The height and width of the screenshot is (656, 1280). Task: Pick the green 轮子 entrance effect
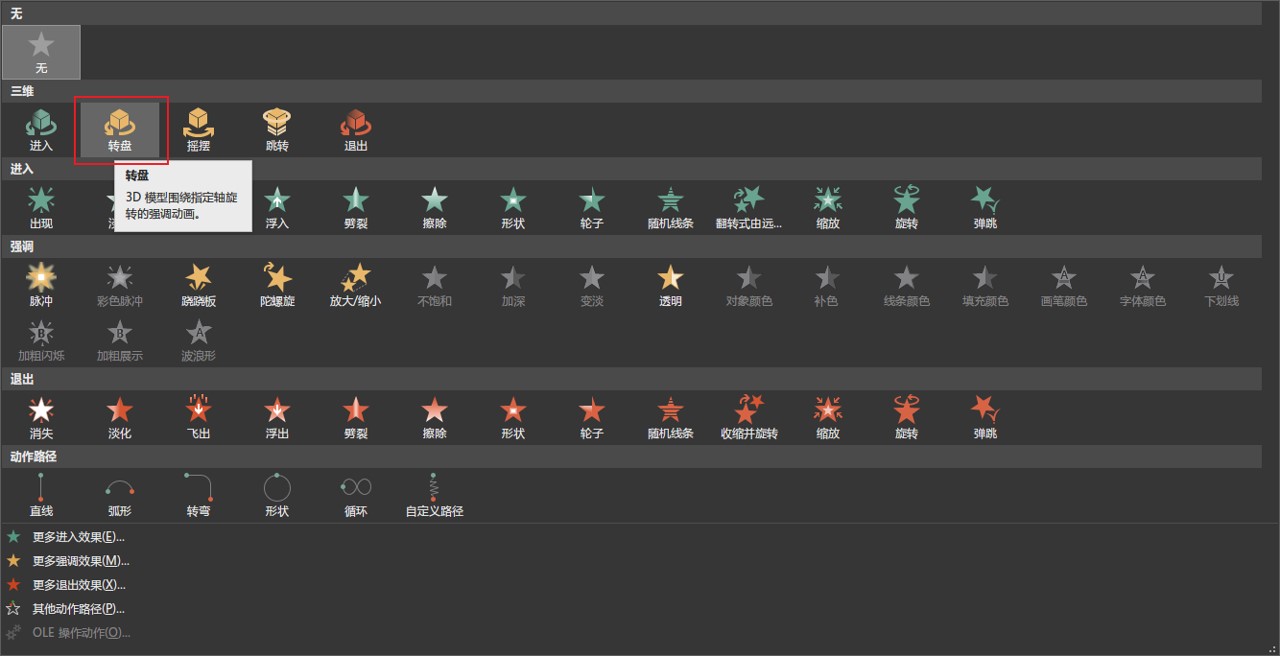pos(592,207)
